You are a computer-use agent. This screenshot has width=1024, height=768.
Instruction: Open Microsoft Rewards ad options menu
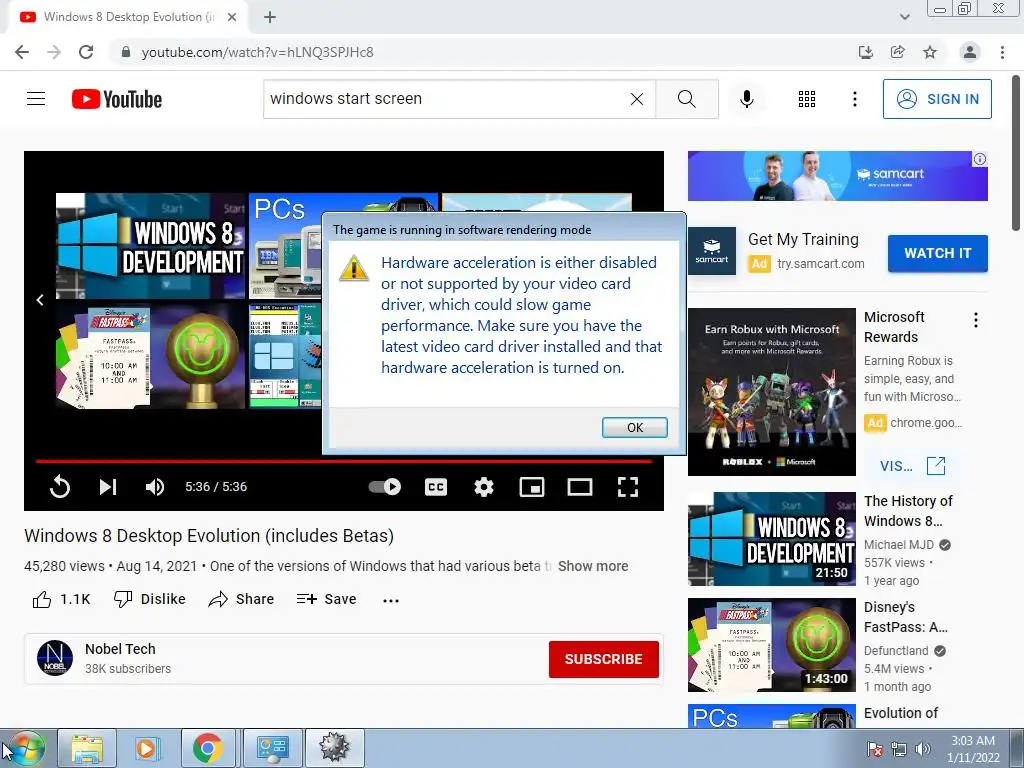tap(976, 320)
